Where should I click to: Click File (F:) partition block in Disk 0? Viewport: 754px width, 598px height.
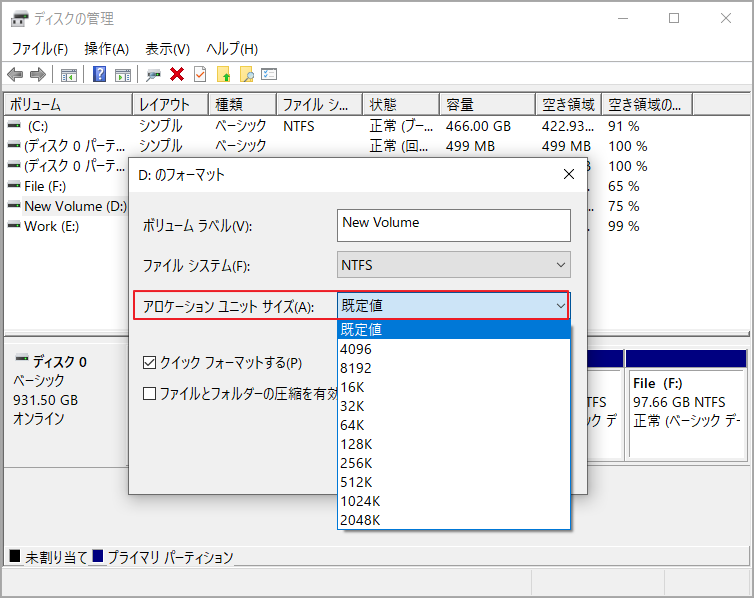tap(686, 405)
